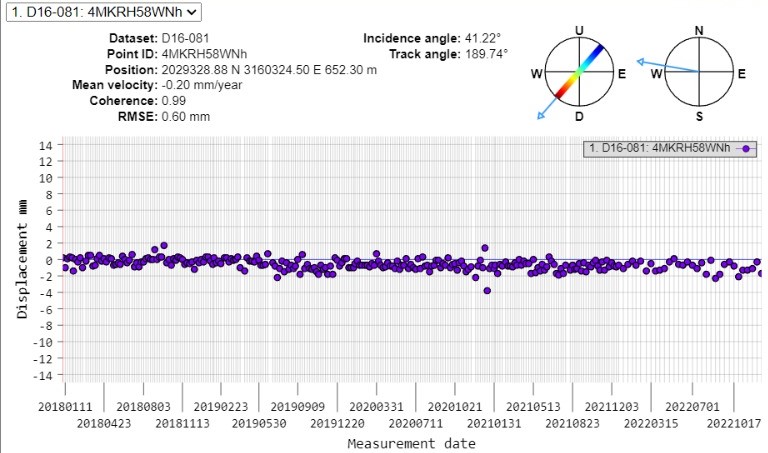Select the highest data point near 20180803
Viewport: 768px width, 453px height.
pos(164,245)
